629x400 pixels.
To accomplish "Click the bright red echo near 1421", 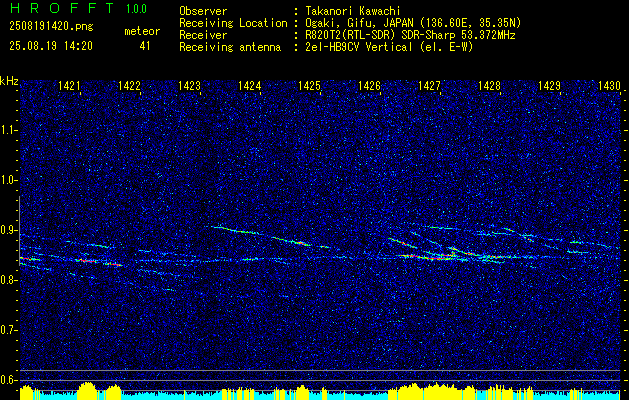I will (86, 260).
